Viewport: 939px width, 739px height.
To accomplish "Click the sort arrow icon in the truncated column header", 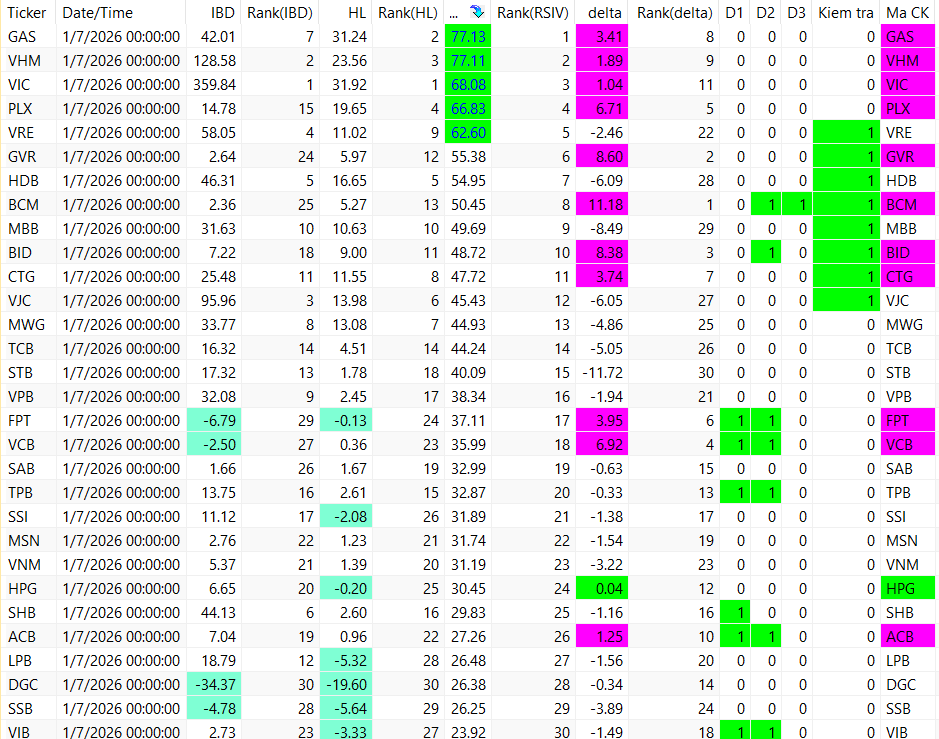I will (x=477, y=11).
